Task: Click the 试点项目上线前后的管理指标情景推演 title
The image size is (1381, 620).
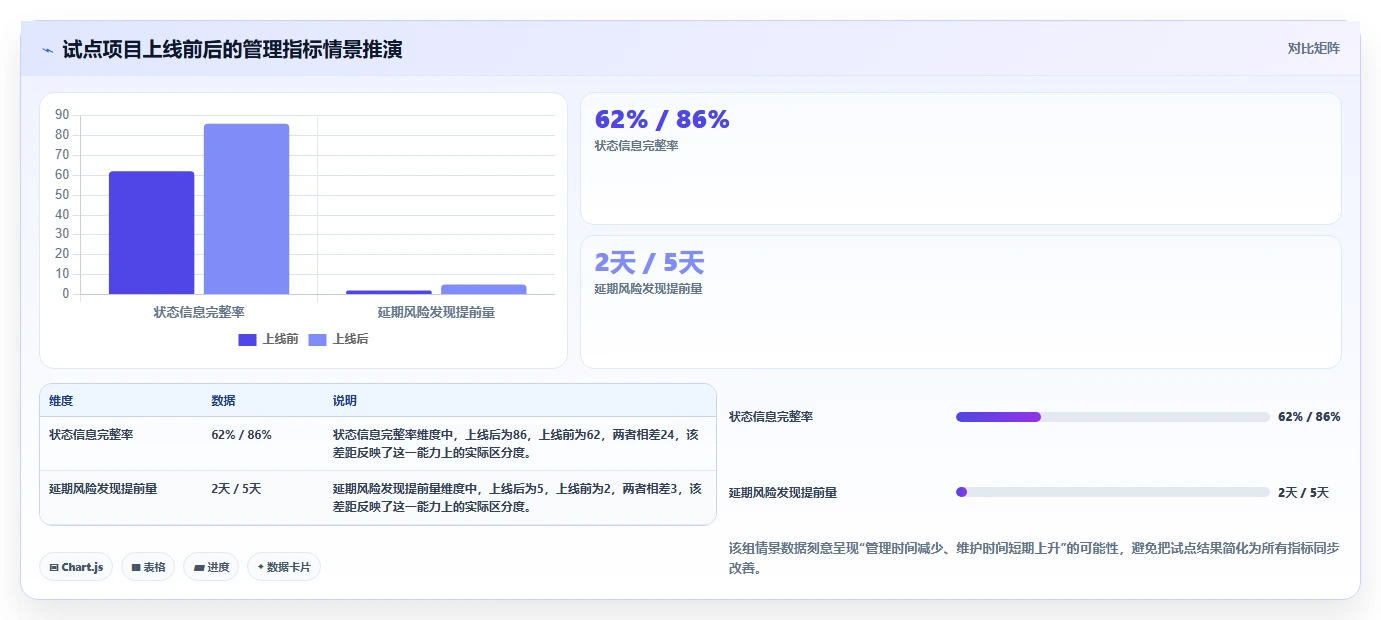Action: (232, 49)
